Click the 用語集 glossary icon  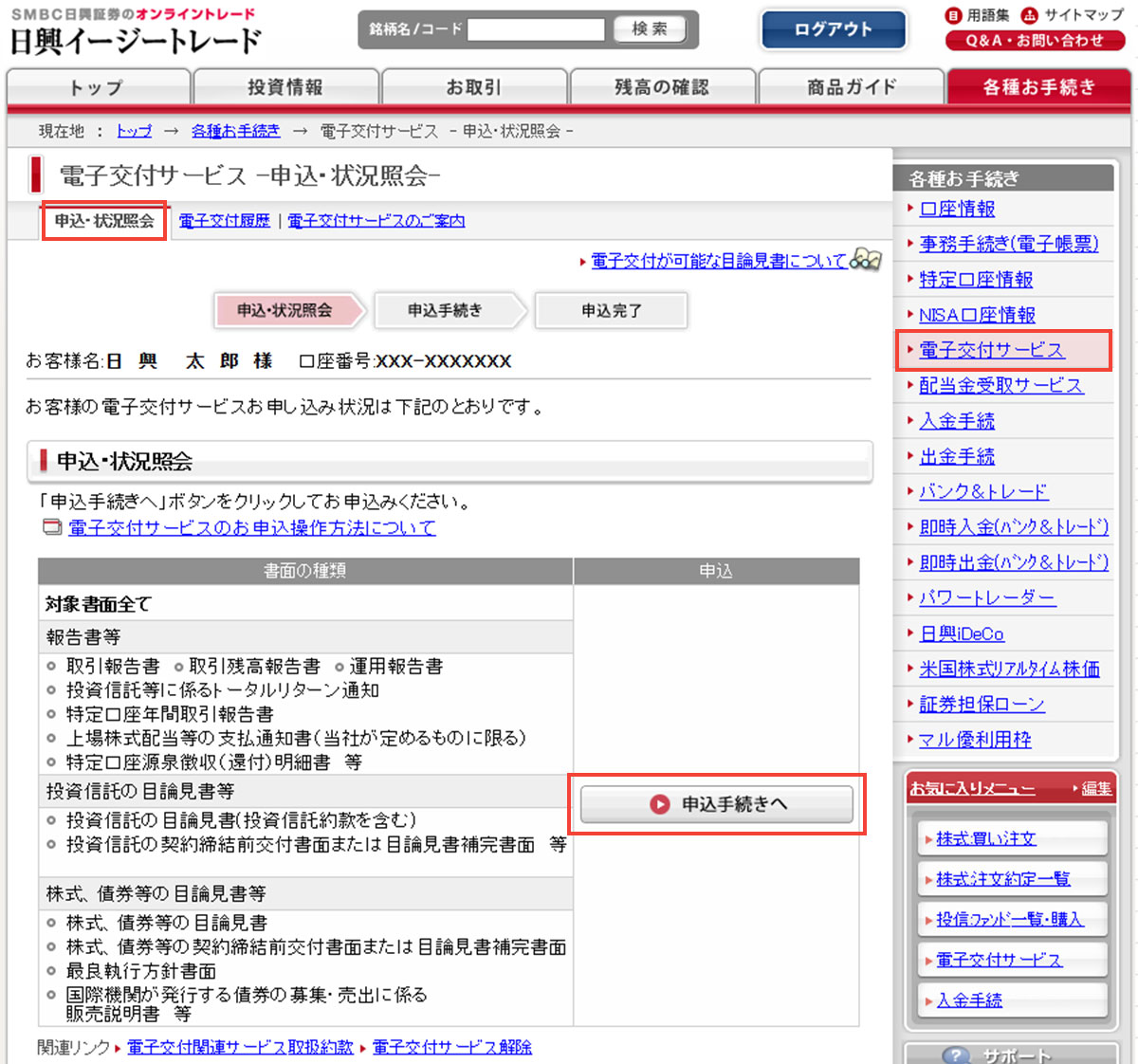click(x=953, y=15)
